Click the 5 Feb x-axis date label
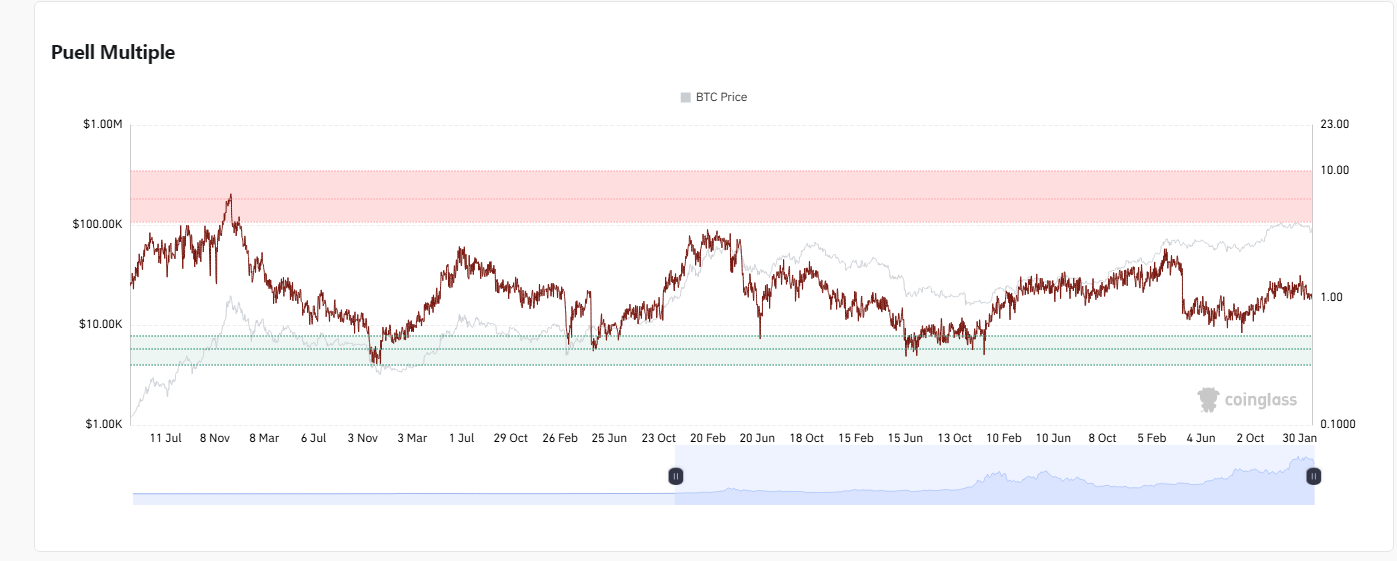The height and width of the screenshot is (561, 1397). 1152,438
